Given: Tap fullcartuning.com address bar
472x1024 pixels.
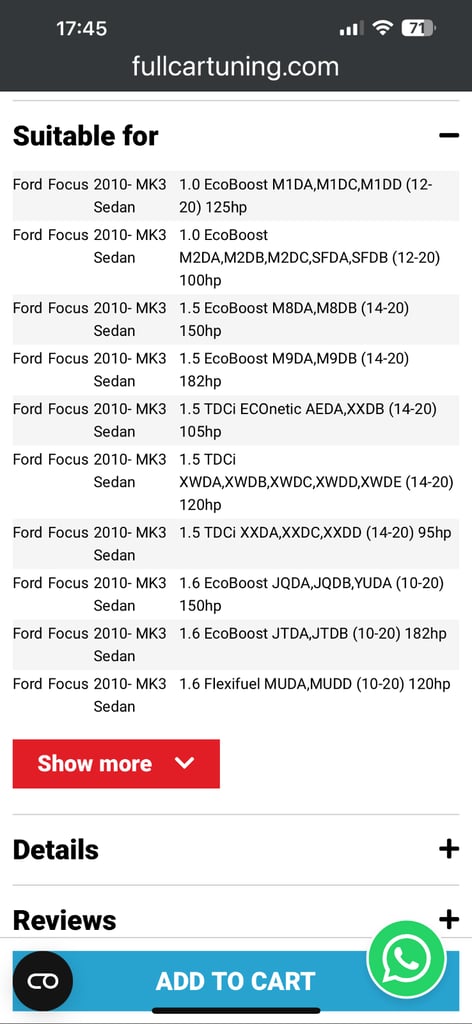Looking at the screenshot, I should [x=236, y=66].
